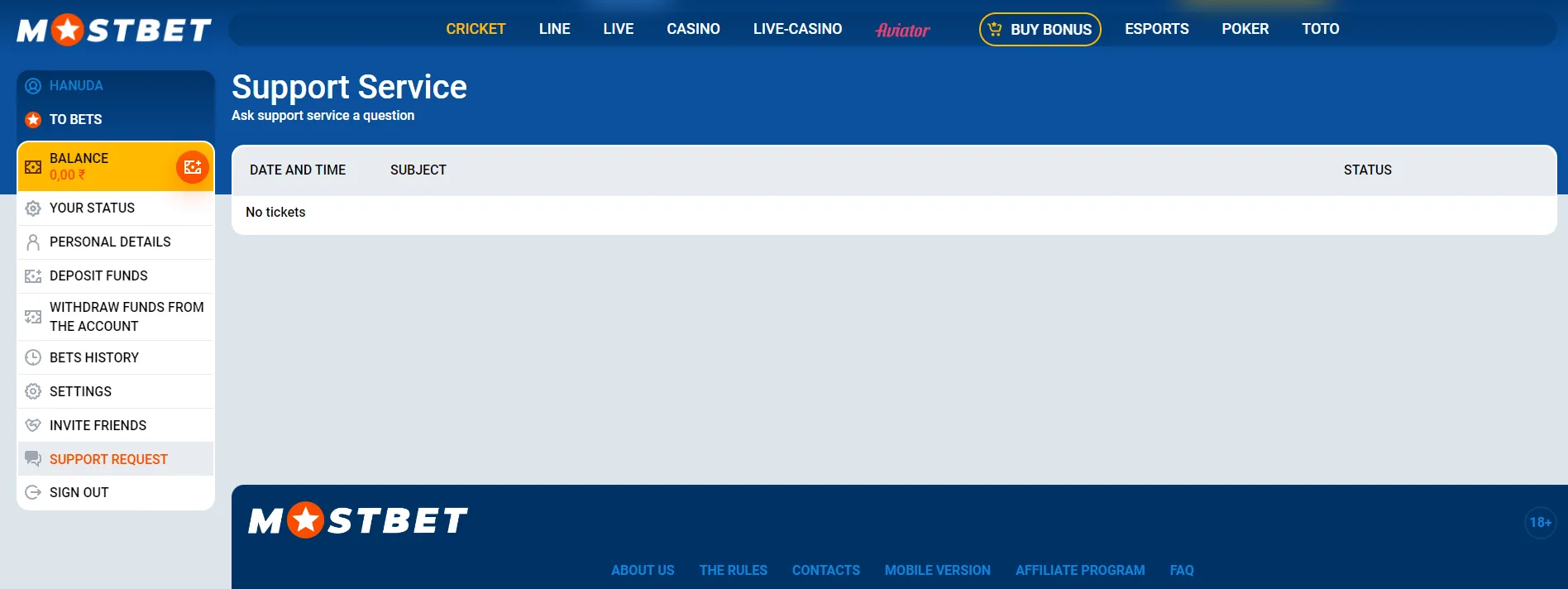The height and width of the screenshot is (589, 1568).
Task: Click the Subject column header
Action: pos(418,170)
